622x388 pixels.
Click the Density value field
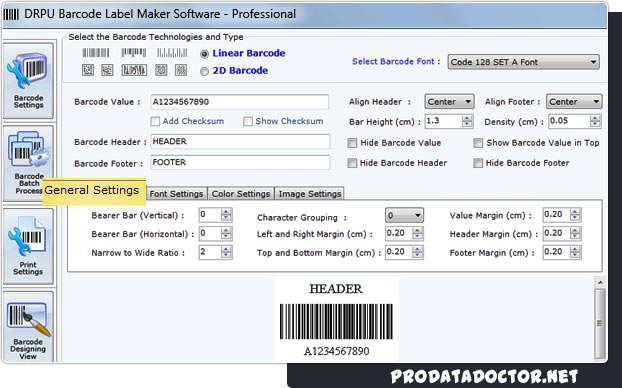pyautogui.click(x=569, y=121)
